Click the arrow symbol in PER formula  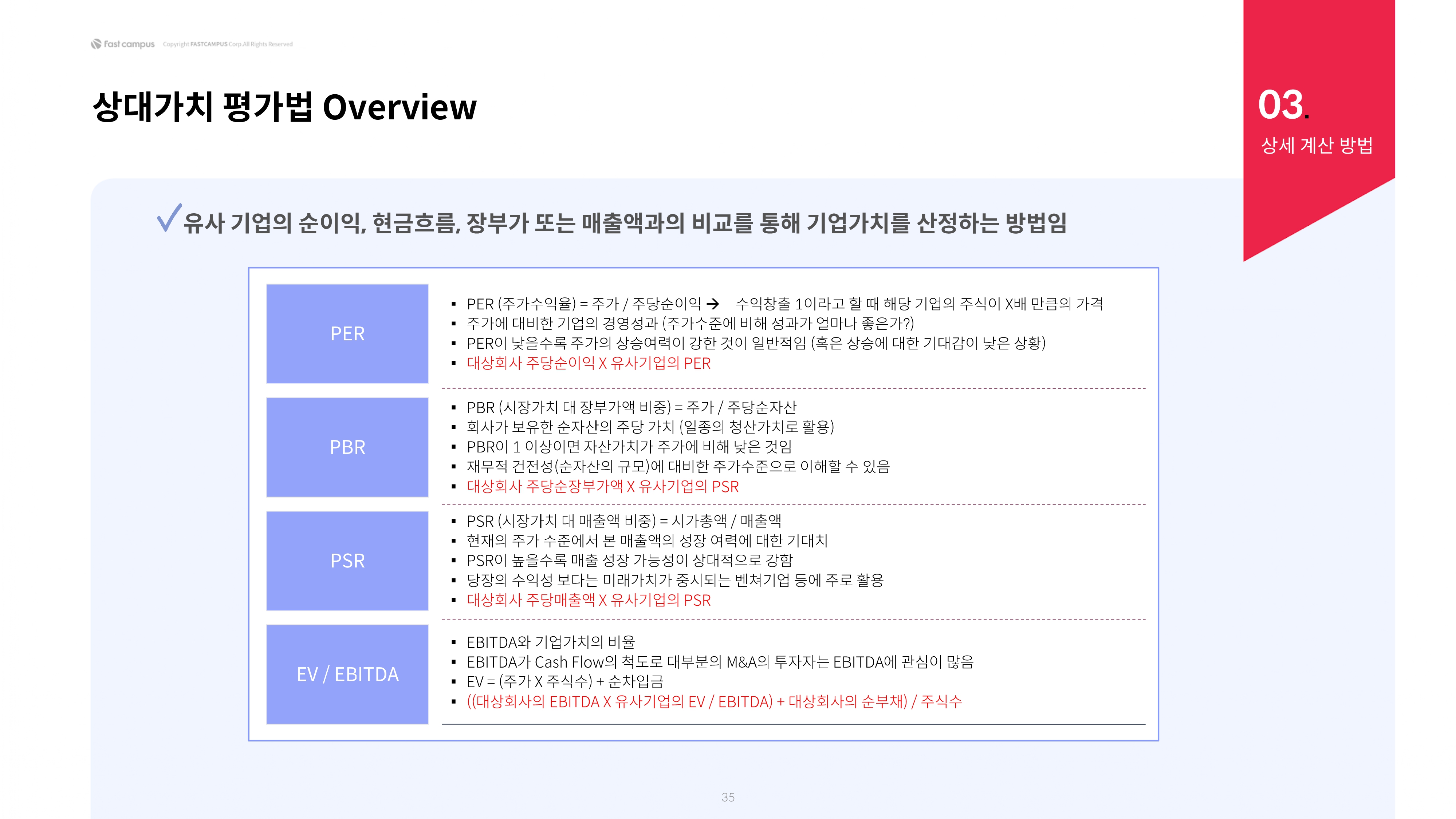point(713,304)
